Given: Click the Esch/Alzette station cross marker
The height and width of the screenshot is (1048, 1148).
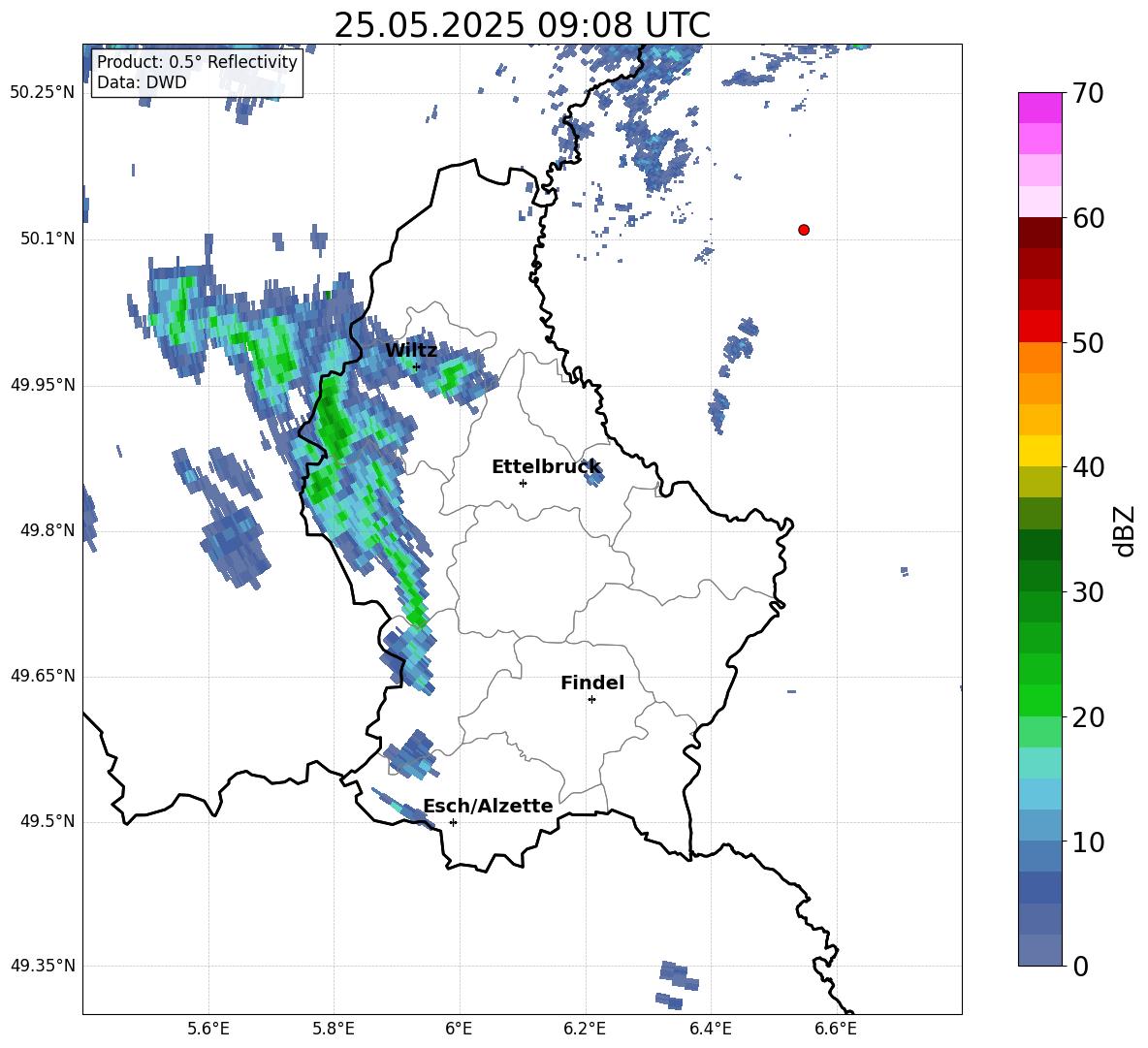Looking at the screenshot, I should pyautogui.click(x=453, y=822).
